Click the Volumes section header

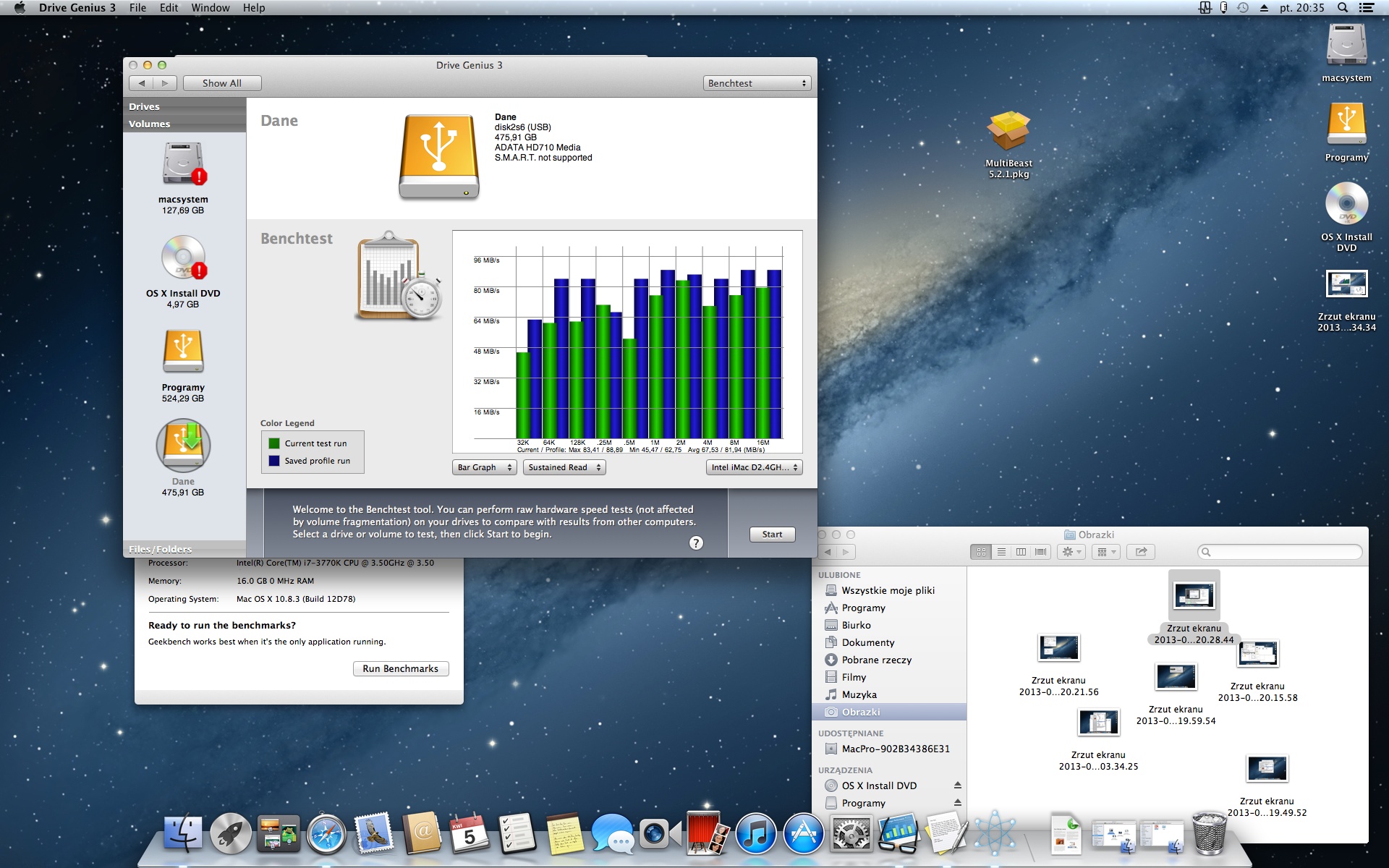(184, 124)
